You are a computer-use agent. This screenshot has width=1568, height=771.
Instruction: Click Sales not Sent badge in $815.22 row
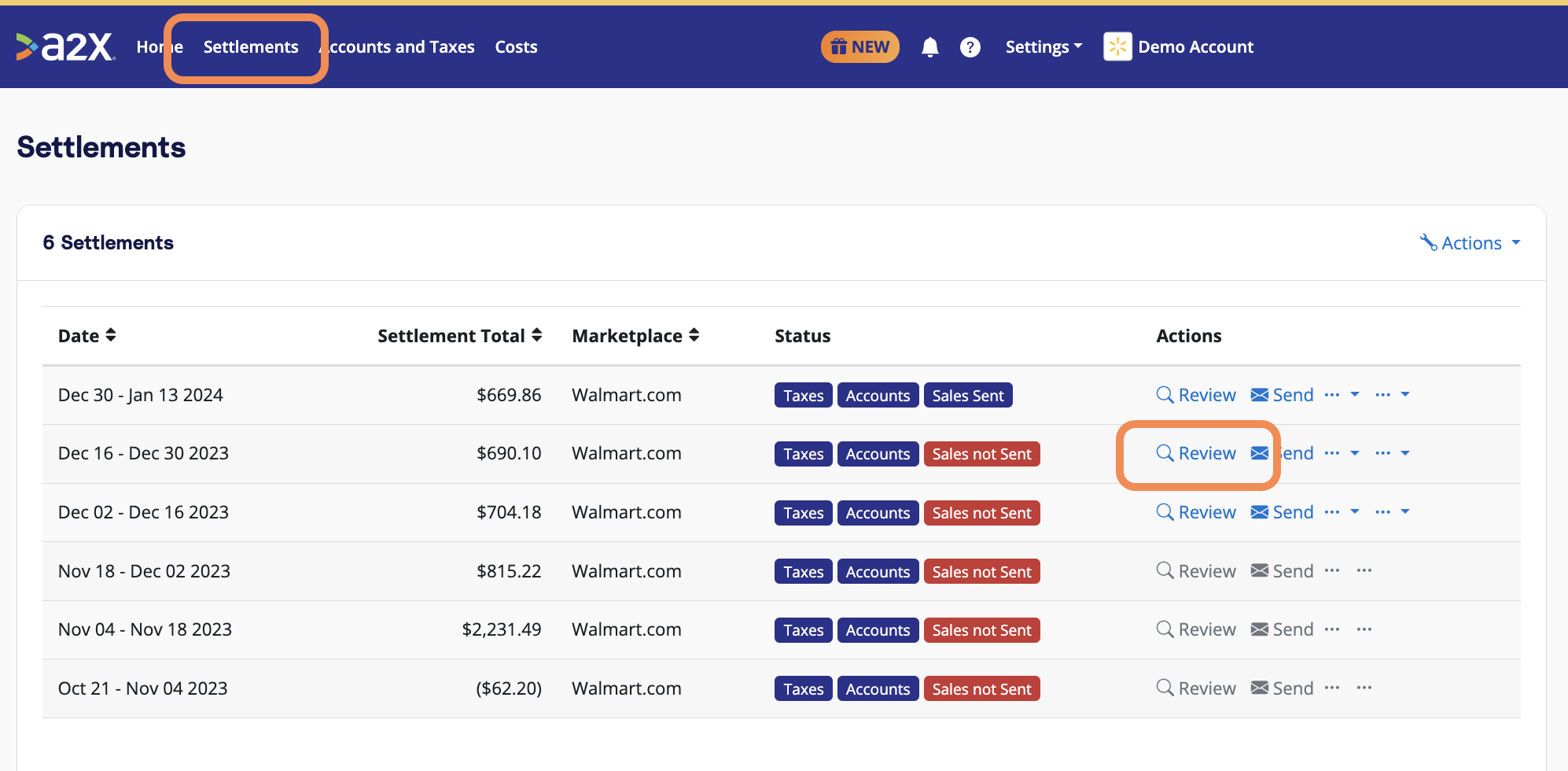(x=981, y=571)
